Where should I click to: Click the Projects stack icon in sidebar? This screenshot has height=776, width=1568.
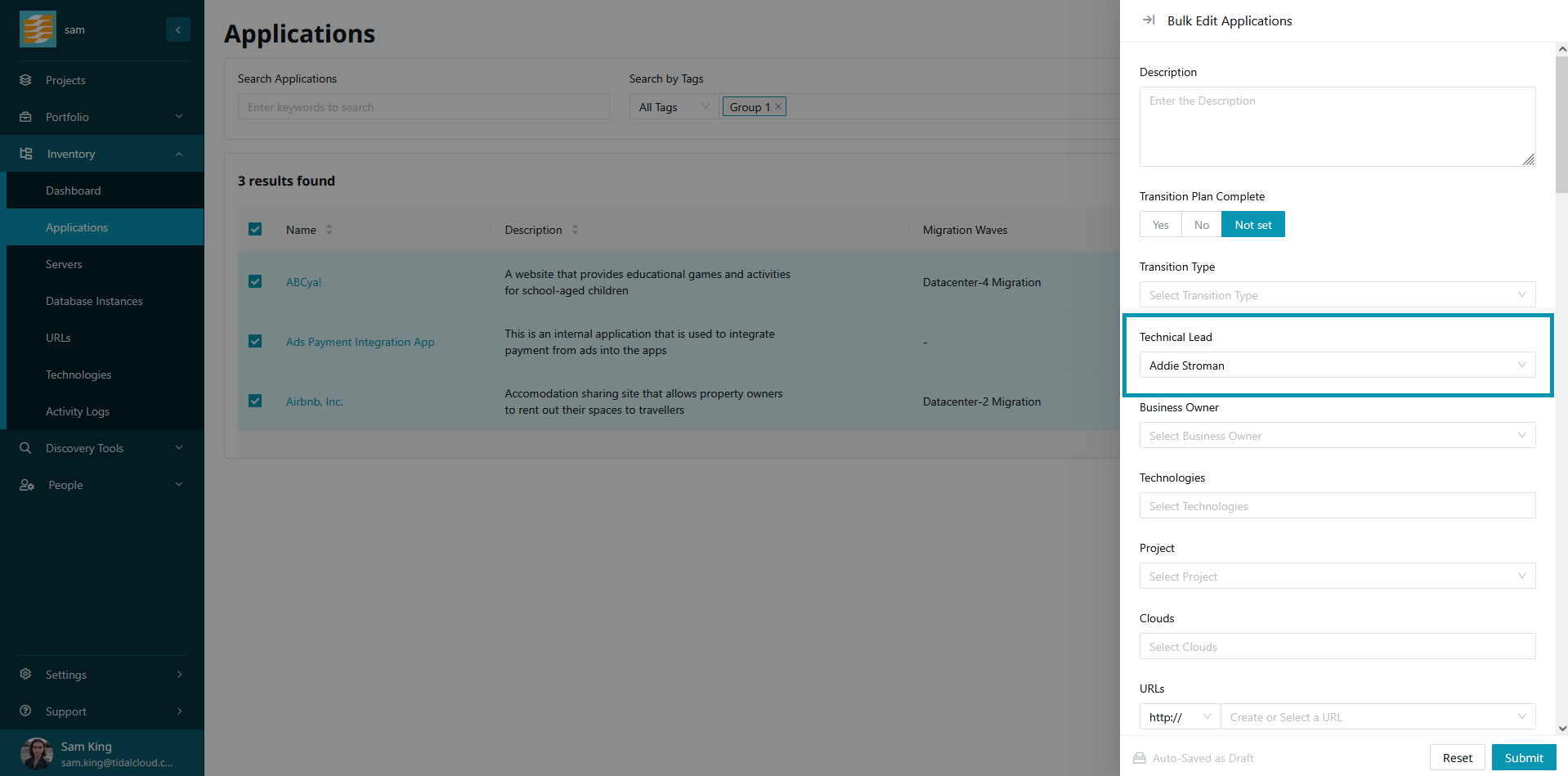tap(26, 80)
